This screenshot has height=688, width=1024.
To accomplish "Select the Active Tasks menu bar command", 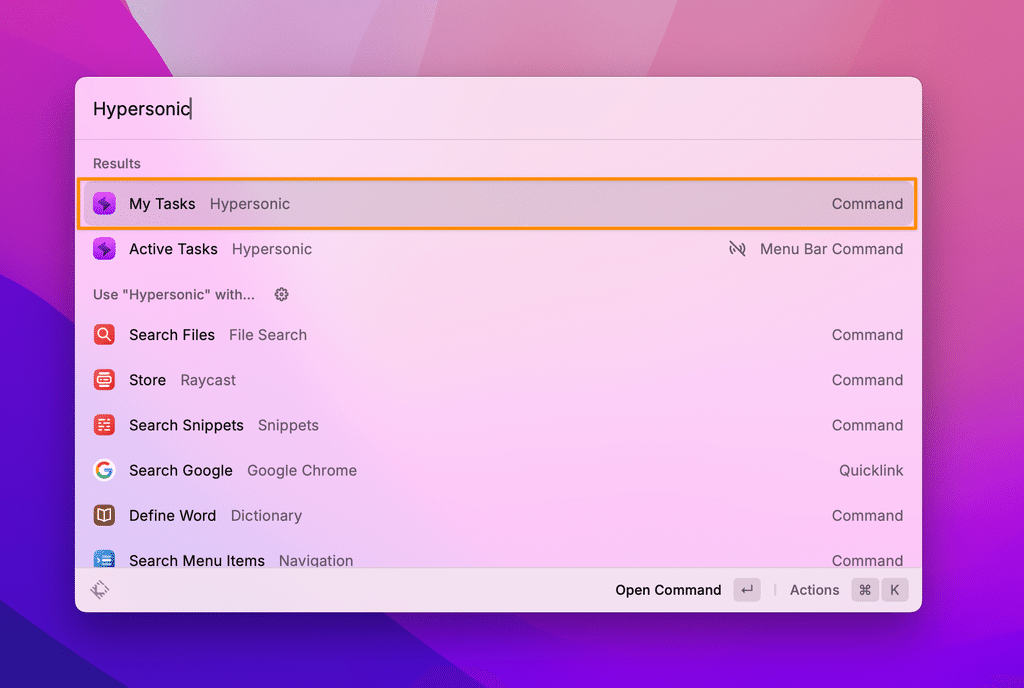I will (498, 249).
